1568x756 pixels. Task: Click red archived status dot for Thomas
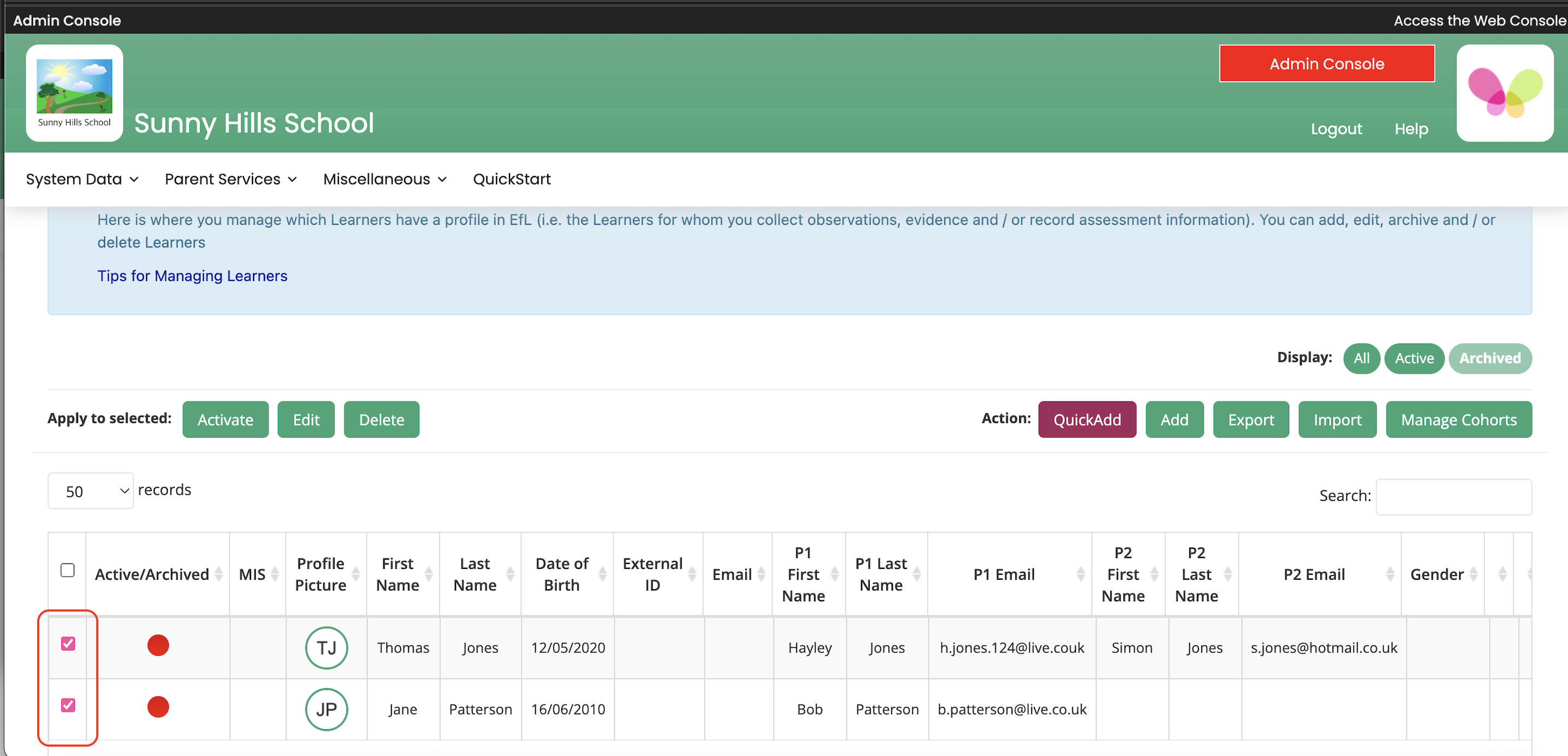pos(158,645)
